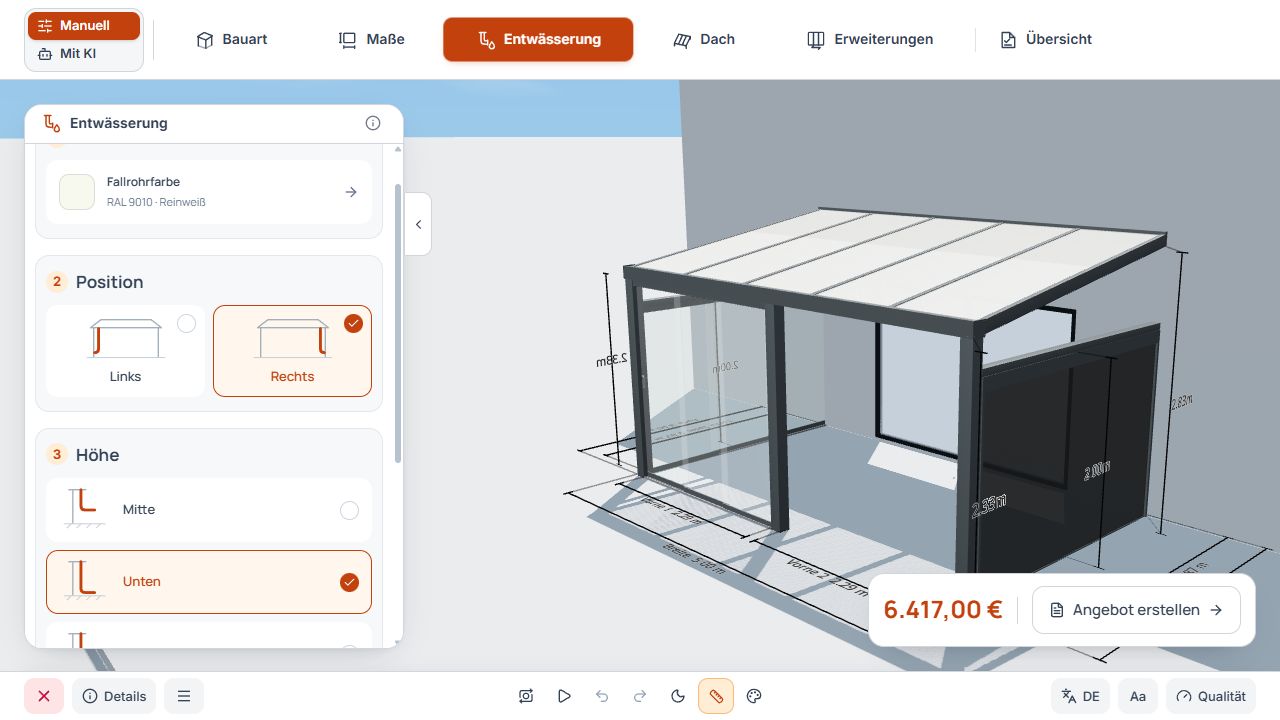The height and width of the screenshot is (720, 1280).
Task: Open the Aa font size option
Action: point(1138,696)
